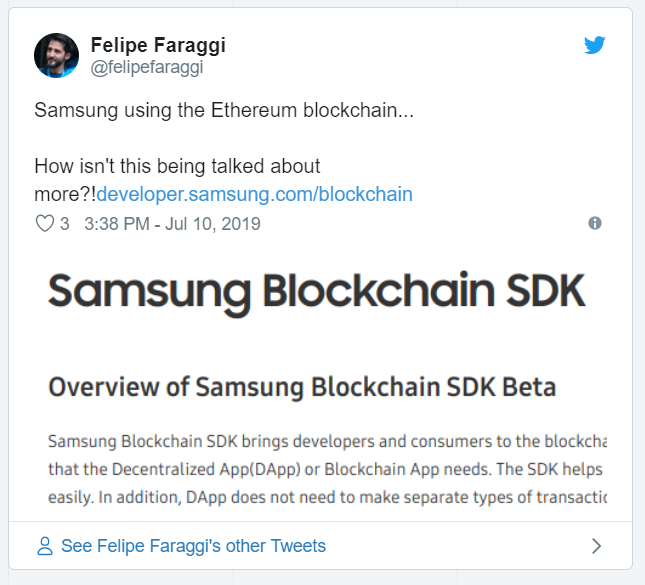Open the developer.samsung.com/blockchain link
This screenshot has height=585, width=645.
(x=255, y=194)
